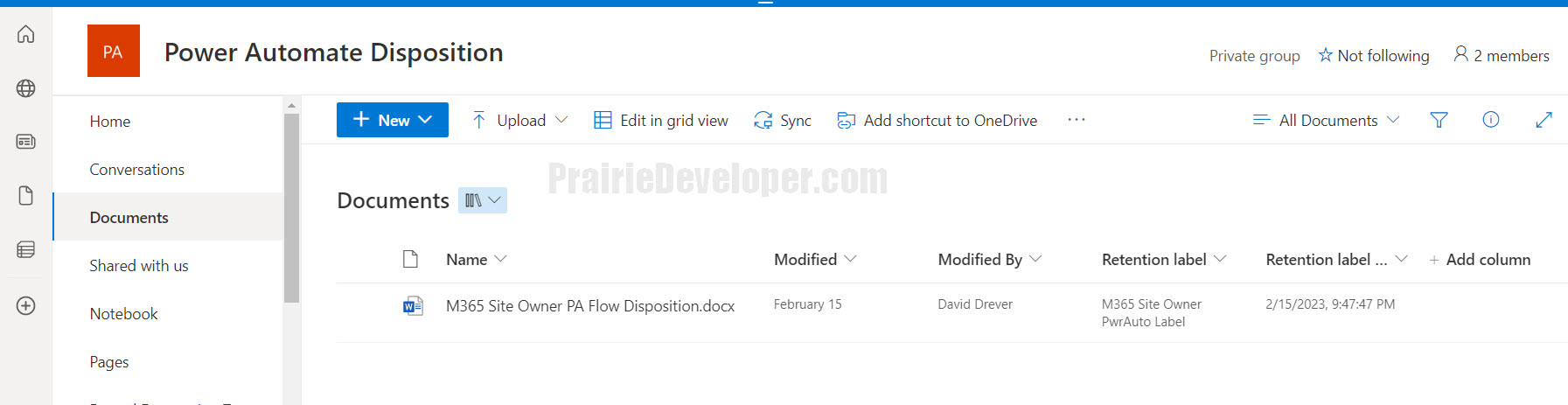Click Add column
1568x405 pixels.
pos(1480,260)
